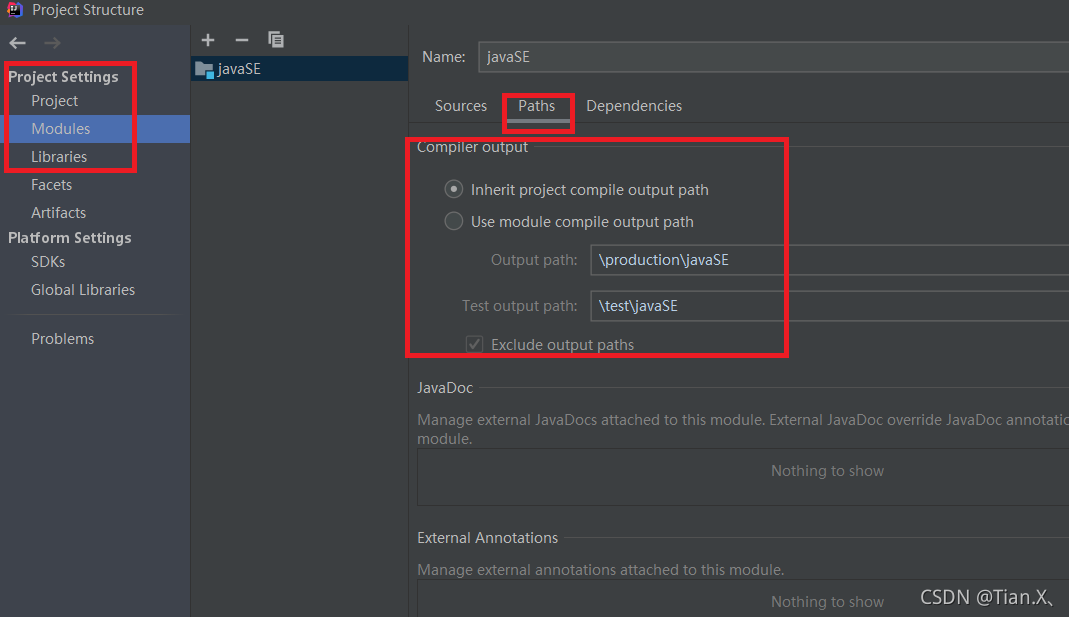Open Libraries settings section
Viewport: 1069px width, 617px height.
[x=59, y=157]
